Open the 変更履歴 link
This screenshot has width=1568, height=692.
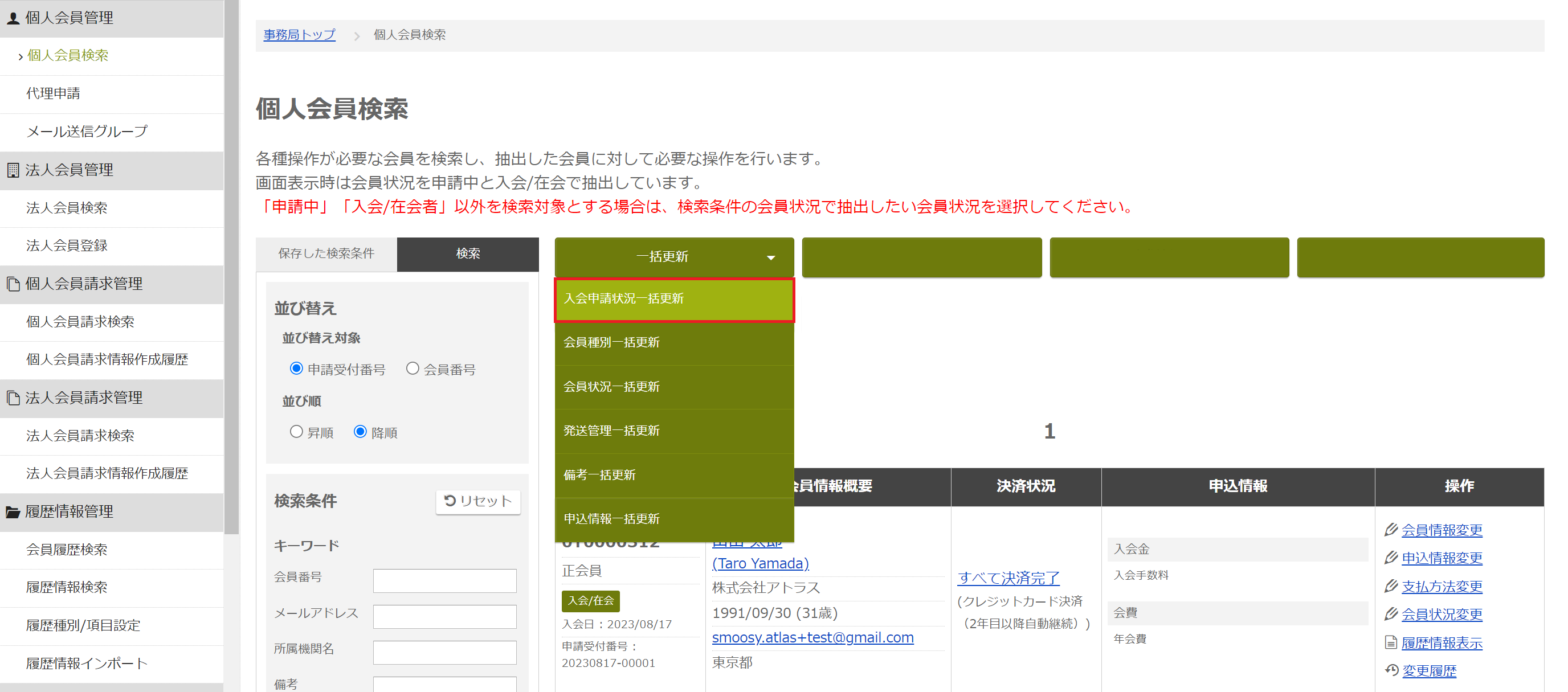point(1429,671)
